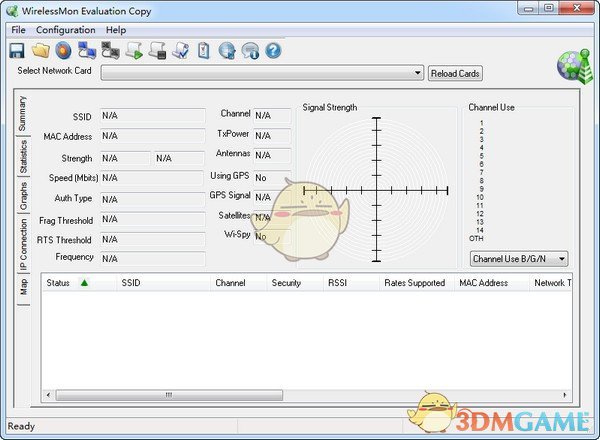Click the SSID value field

pos(153,116)
